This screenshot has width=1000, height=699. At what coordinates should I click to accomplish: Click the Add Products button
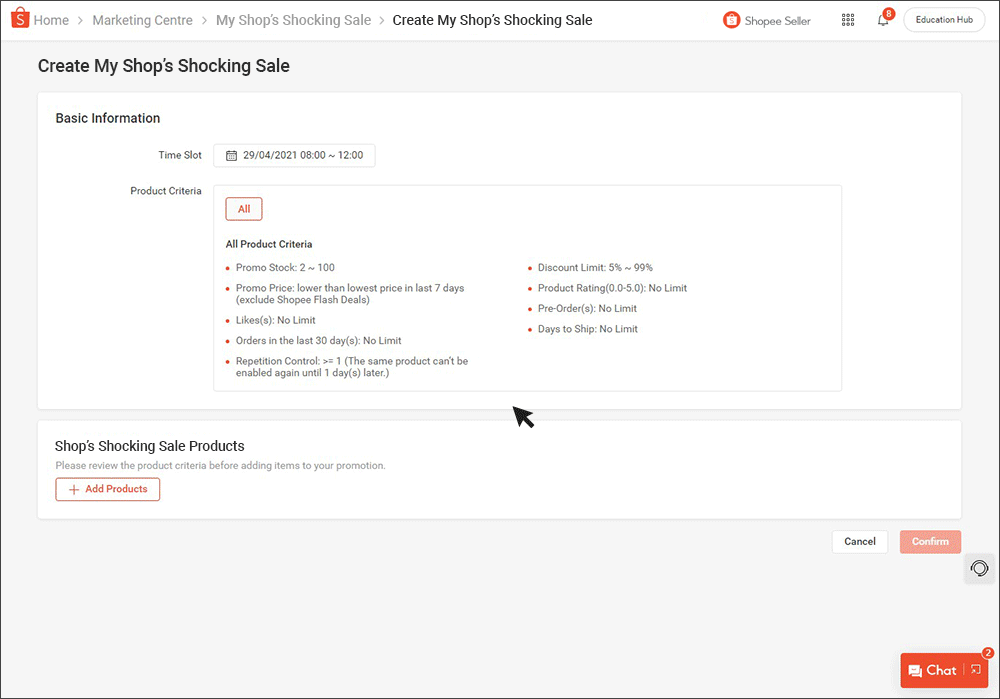[x=107, y=489]
